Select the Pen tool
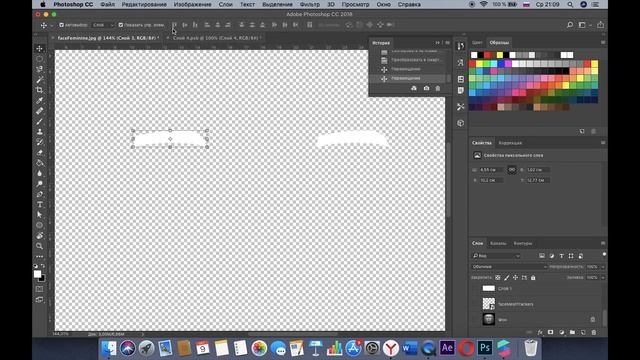 tap(40, 194)
